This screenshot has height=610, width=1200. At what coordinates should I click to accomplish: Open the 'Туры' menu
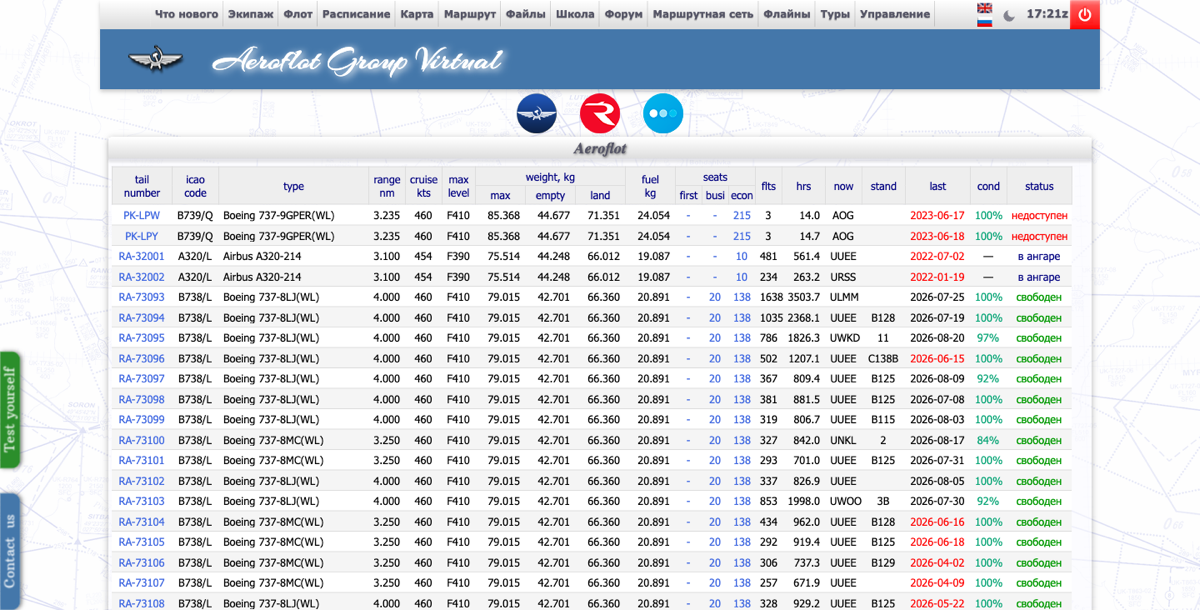(835, 14)
